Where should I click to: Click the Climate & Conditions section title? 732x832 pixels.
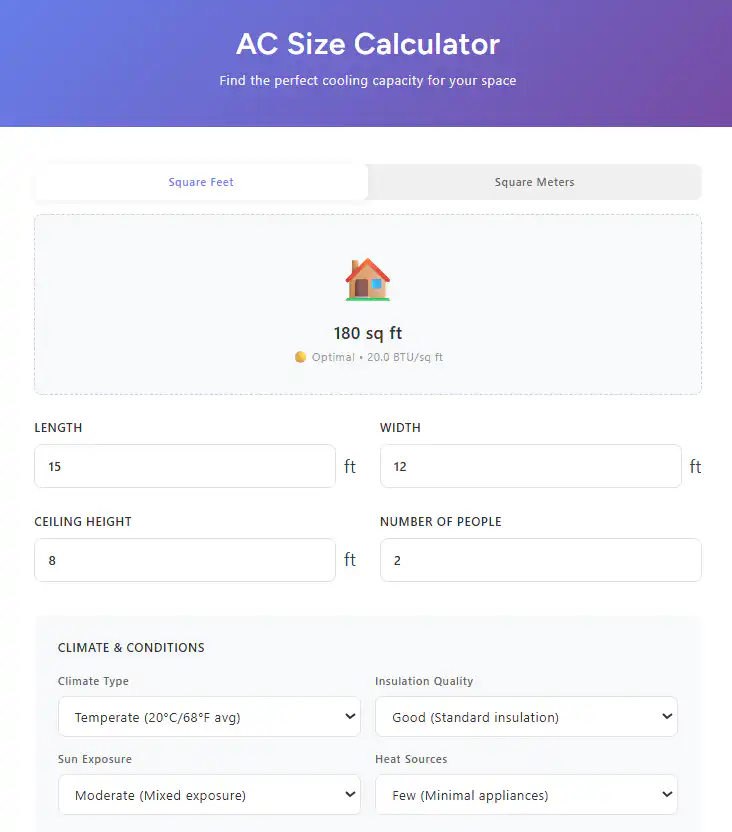tap(131, 647)
